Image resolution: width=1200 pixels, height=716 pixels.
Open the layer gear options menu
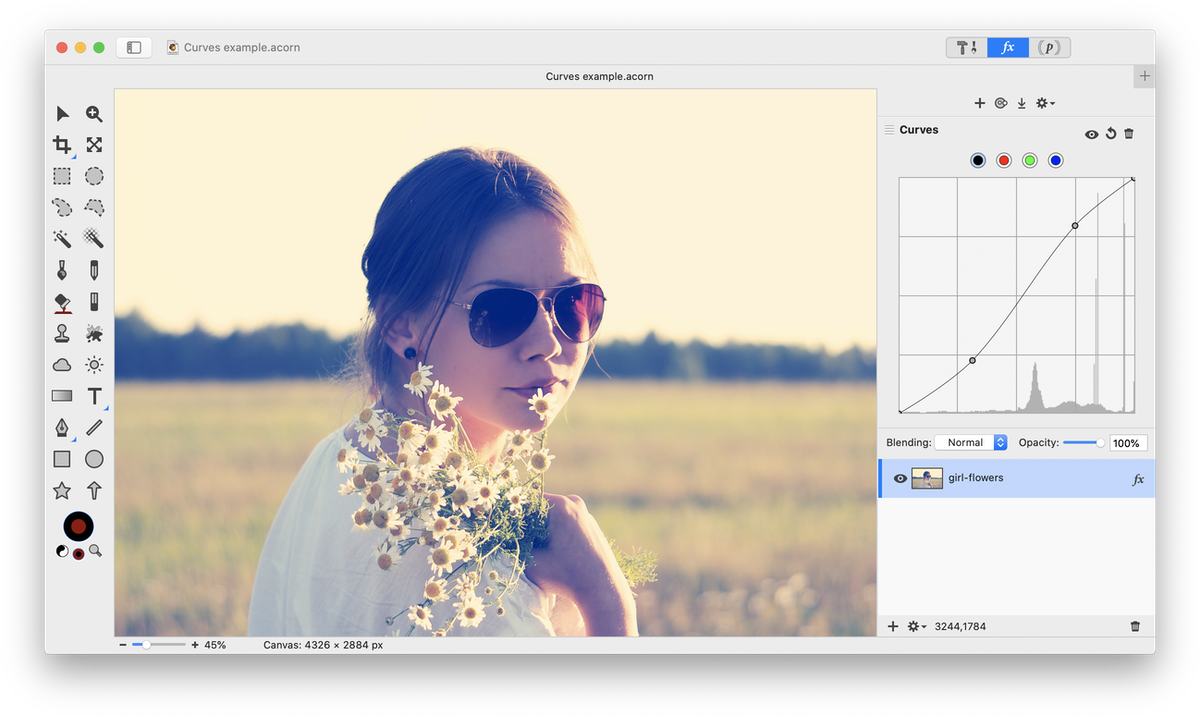coord(916,627)
